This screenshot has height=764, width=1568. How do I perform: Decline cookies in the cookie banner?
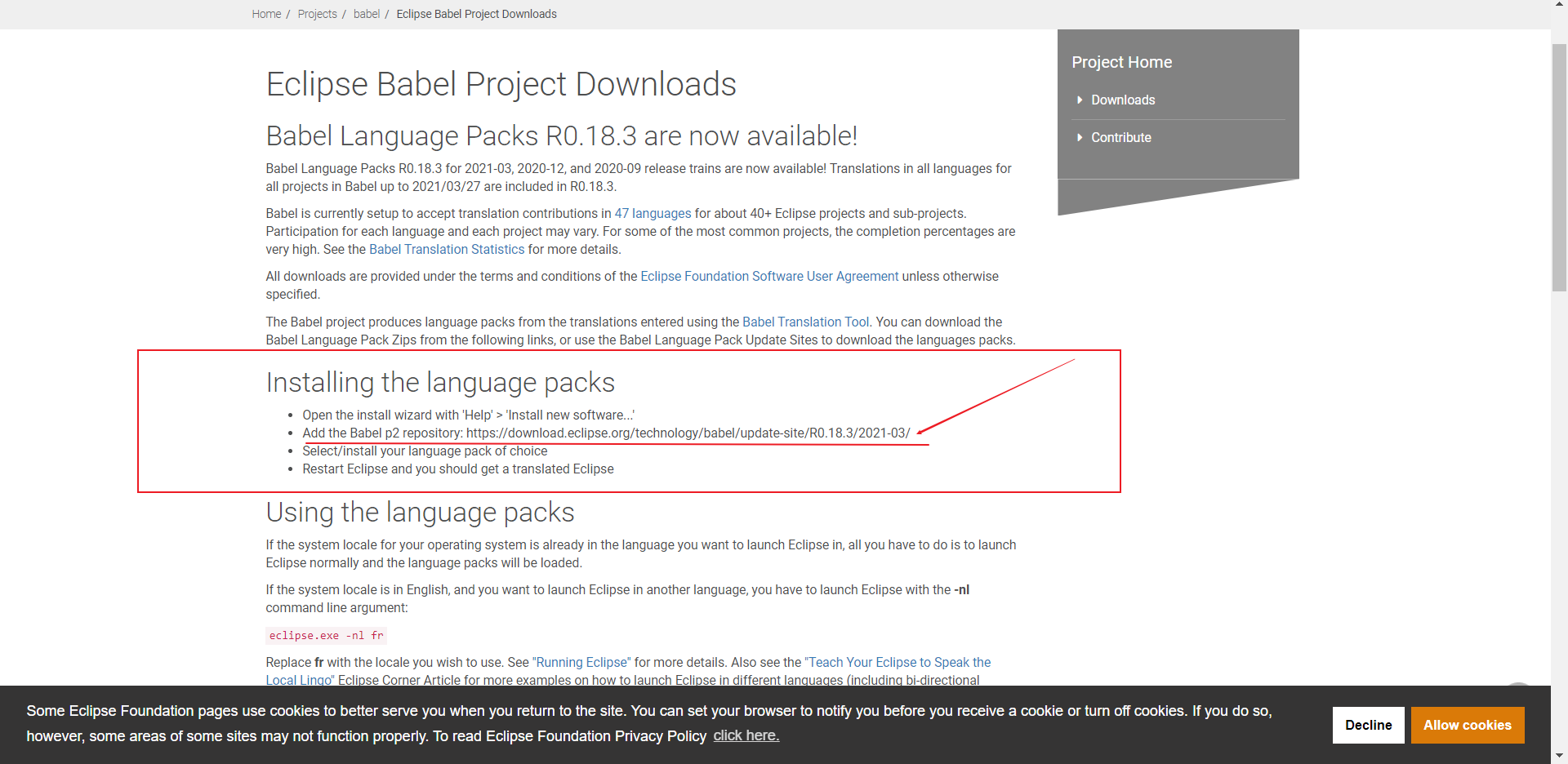coord(1368,725)
